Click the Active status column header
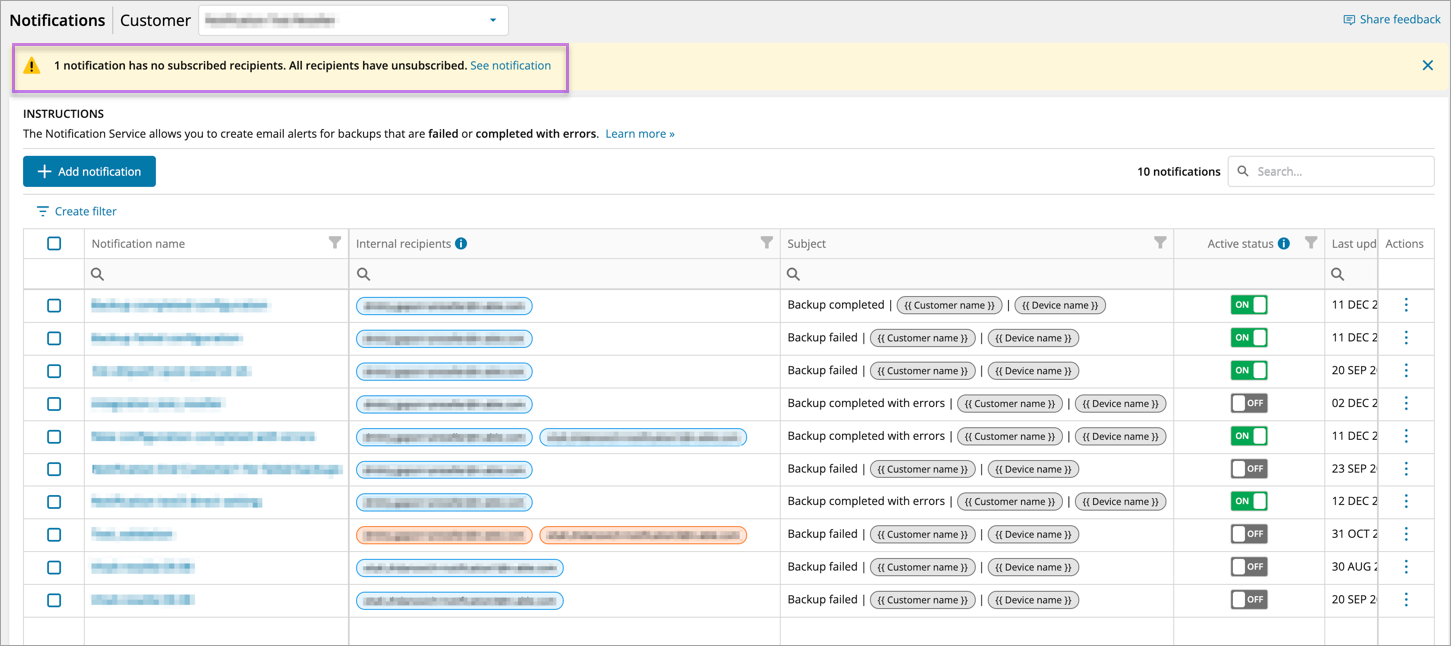Screen dimensions: 1451x646 [1240, 244]
